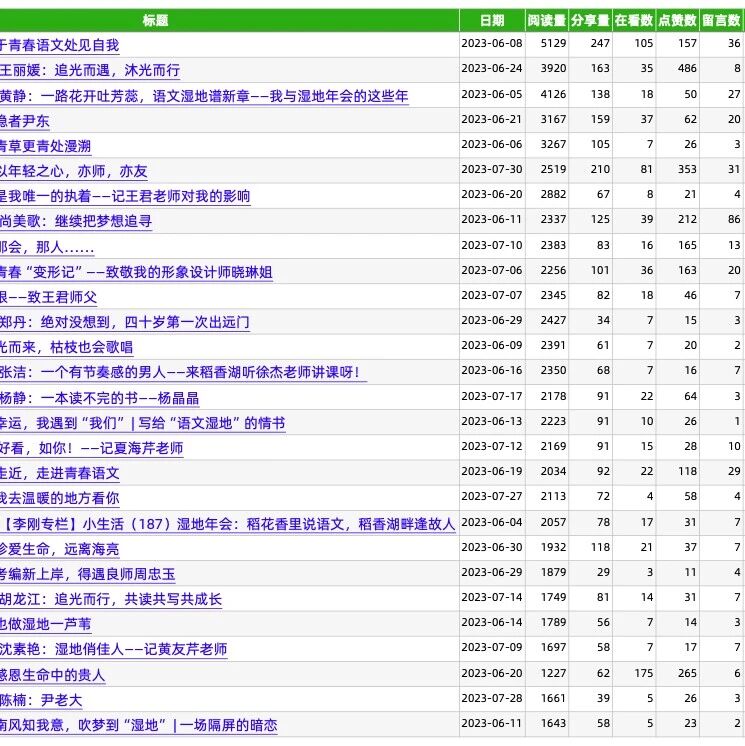Sort by the 阅读量 column header
745x746 pixels.
pos(547,20)
